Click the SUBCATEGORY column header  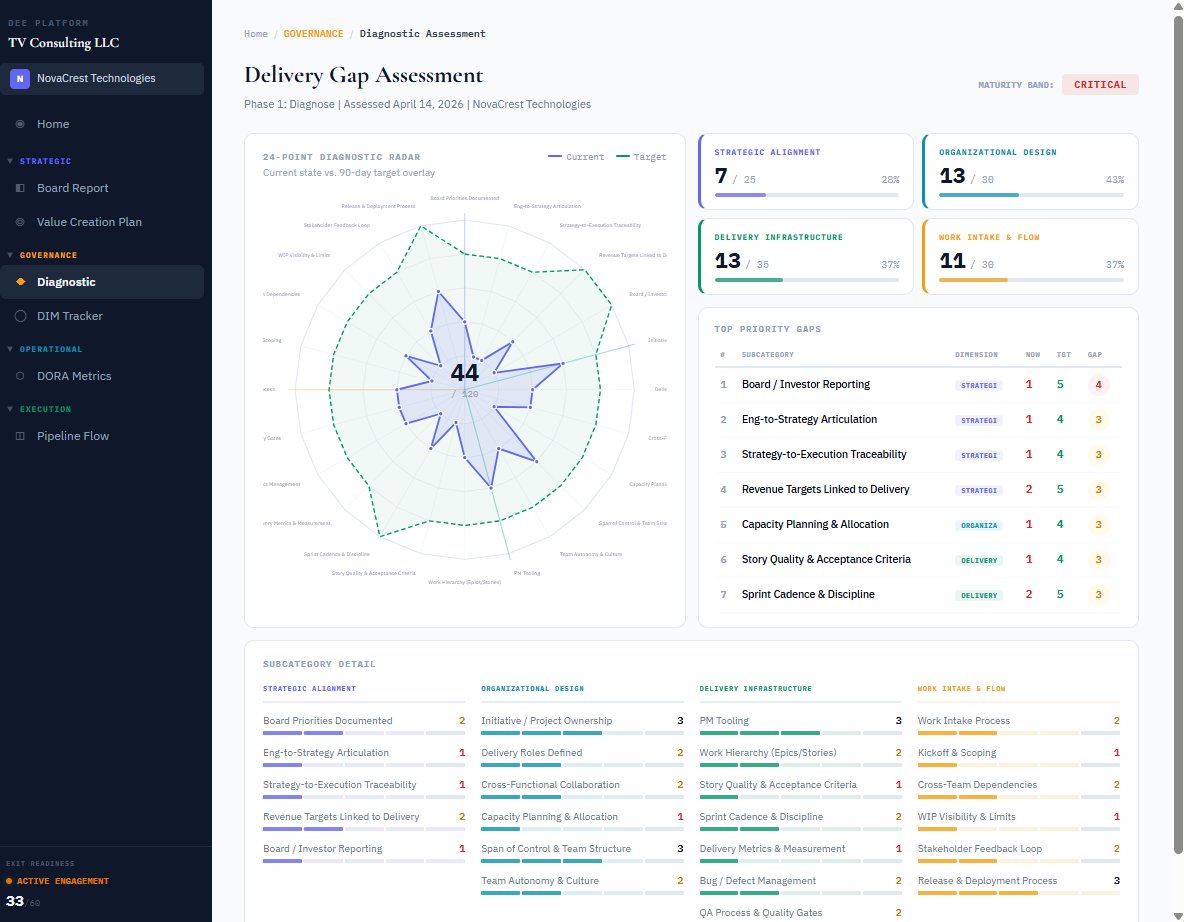767,355
